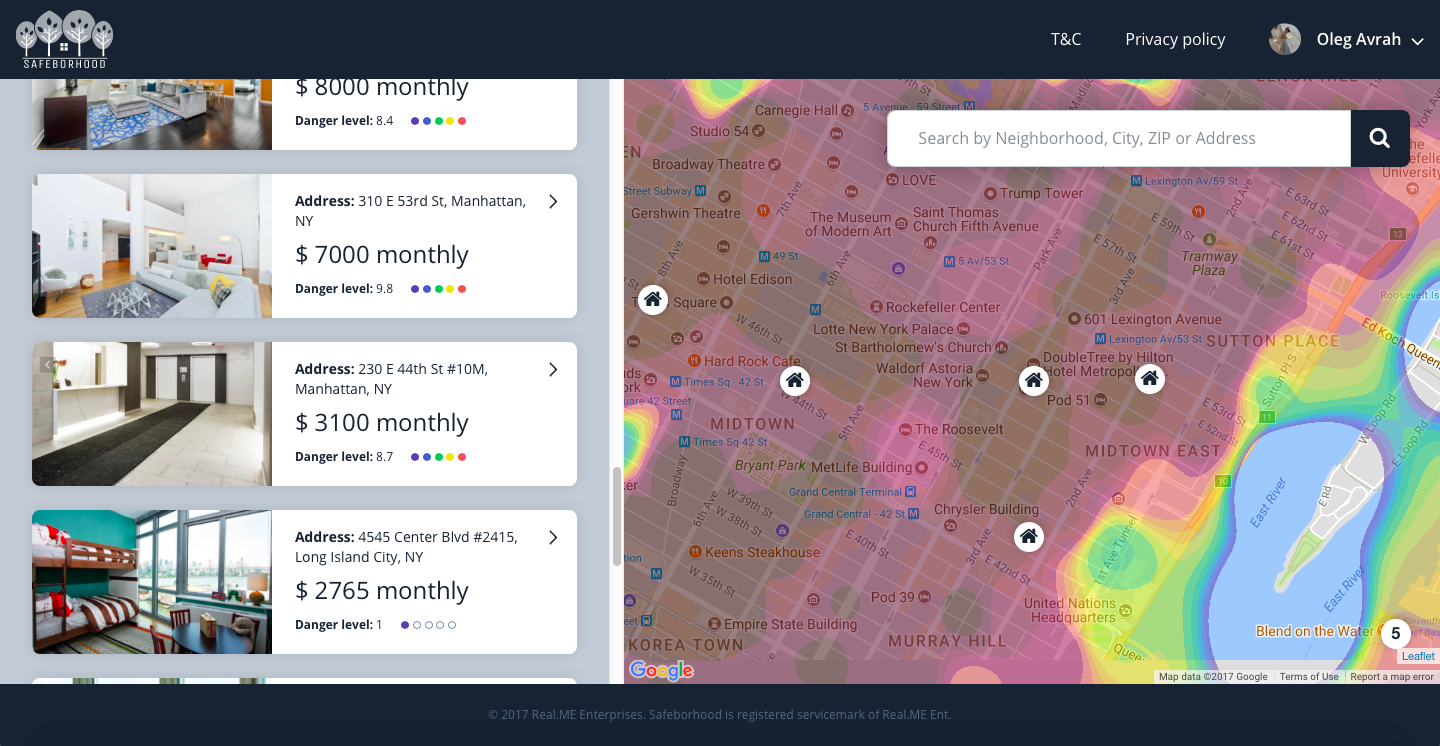Click Carnegie Hall label on map
The width and height of the screenshot is (1440, 746).
point(796,110)
